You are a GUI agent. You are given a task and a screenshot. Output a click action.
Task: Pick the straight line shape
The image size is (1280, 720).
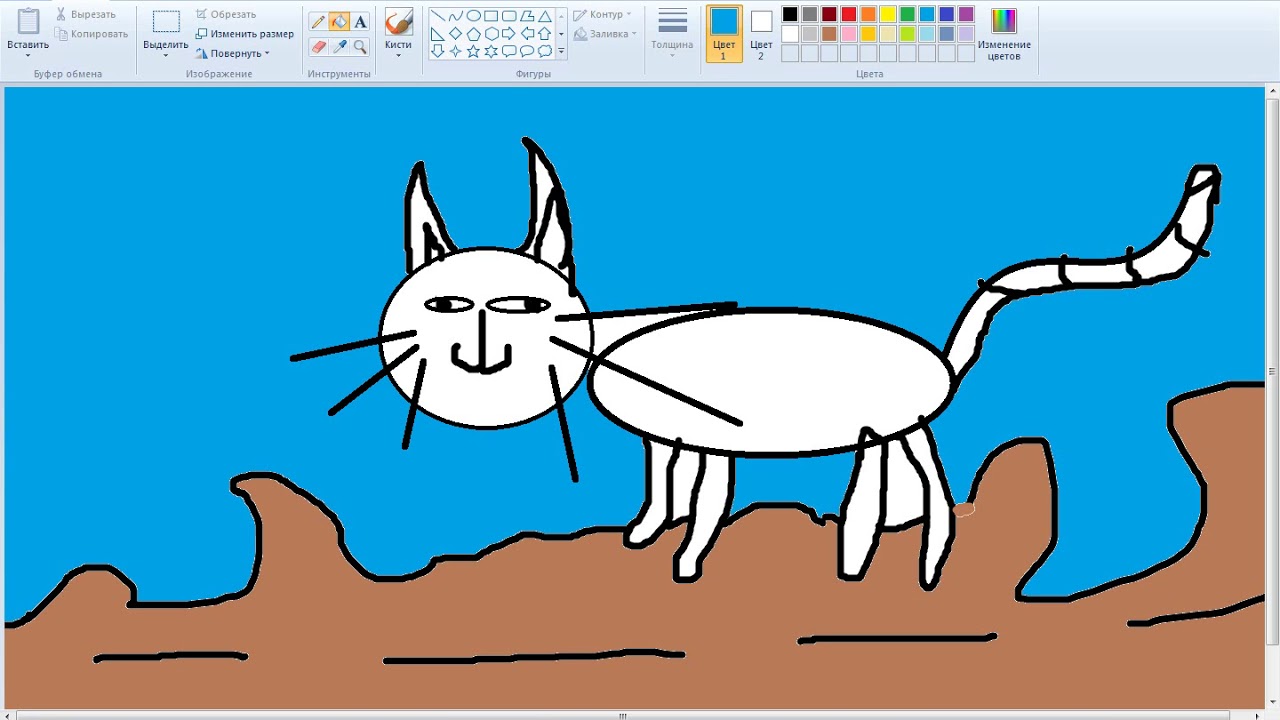438,16
